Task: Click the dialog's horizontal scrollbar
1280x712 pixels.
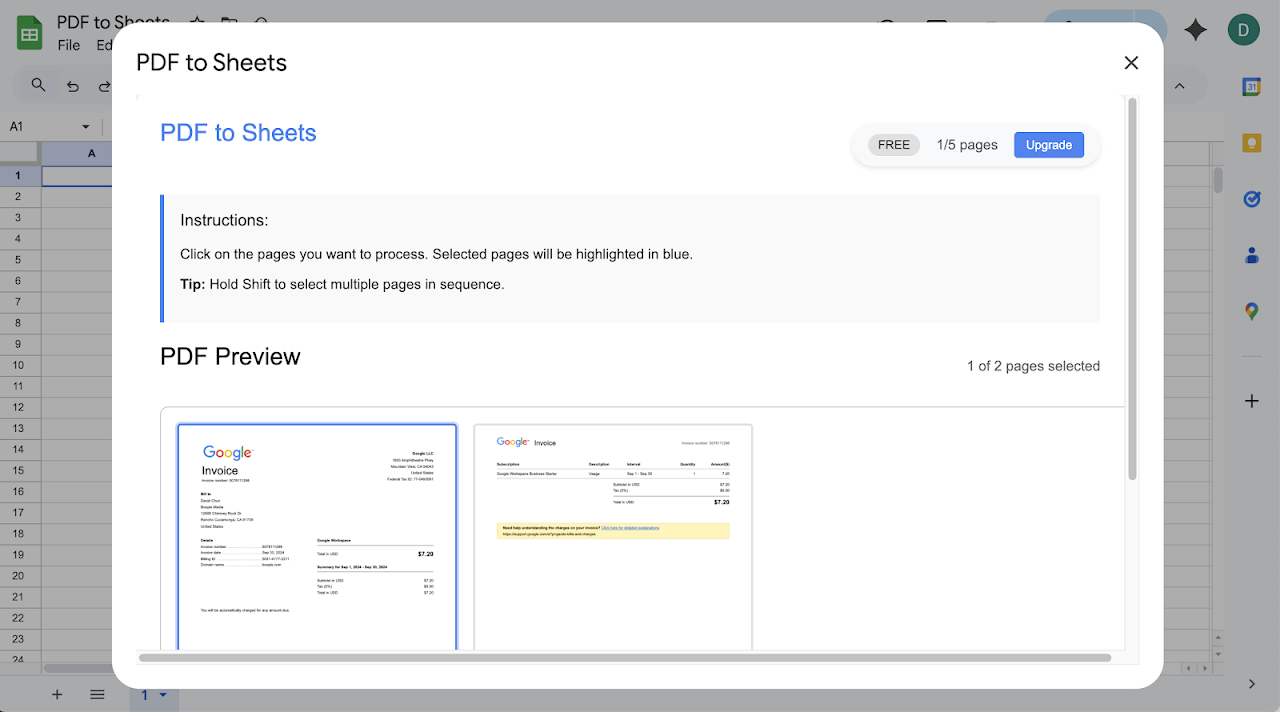Action: point(625,658)
